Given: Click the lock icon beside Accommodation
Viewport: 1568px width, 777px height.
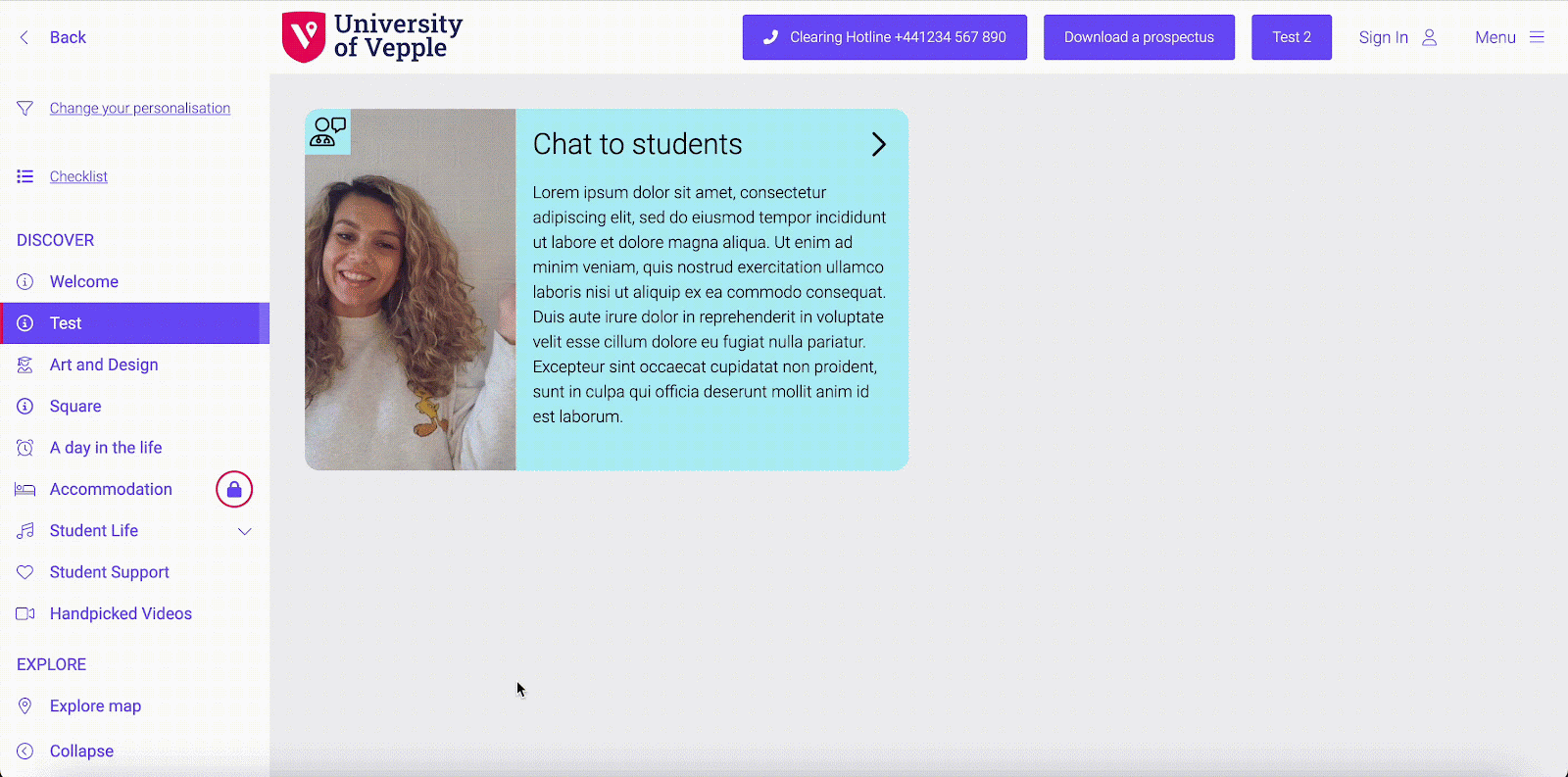Looking at the screenshot, I should tap(234, 489).
